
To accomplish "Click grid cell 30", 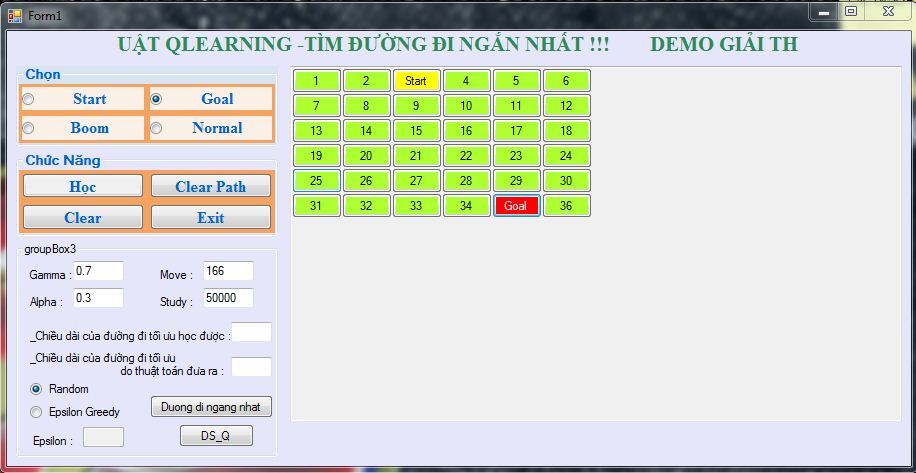I will (567, 180).
